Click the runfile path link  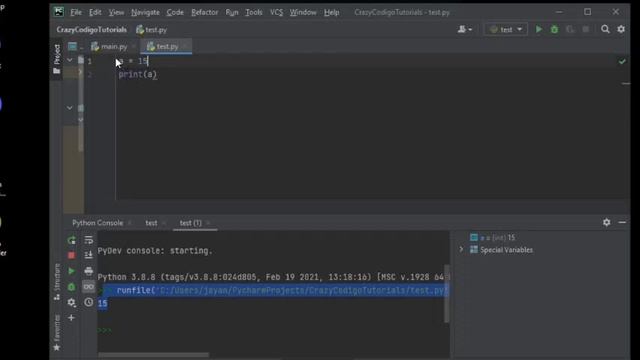pyautogui.click(x=302, y=290)
